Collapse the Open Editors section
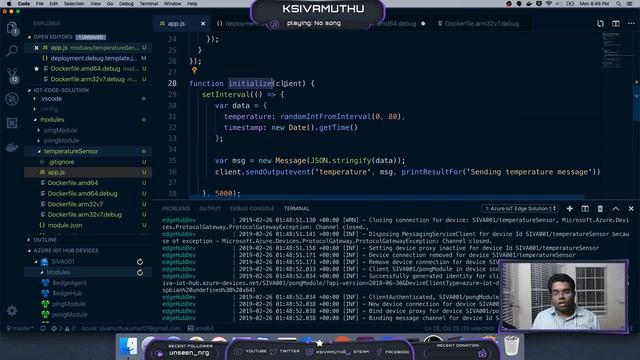The height and width of the screenshot is (360, 640). click(x=29, y=37)
